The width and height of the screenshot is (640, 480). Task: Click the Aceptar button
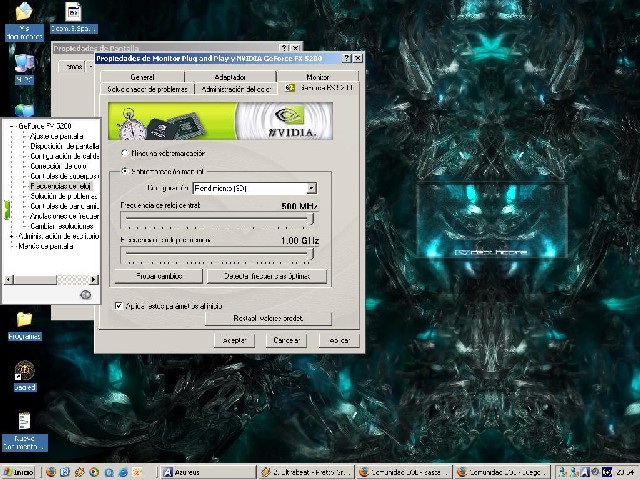(234, 340)
